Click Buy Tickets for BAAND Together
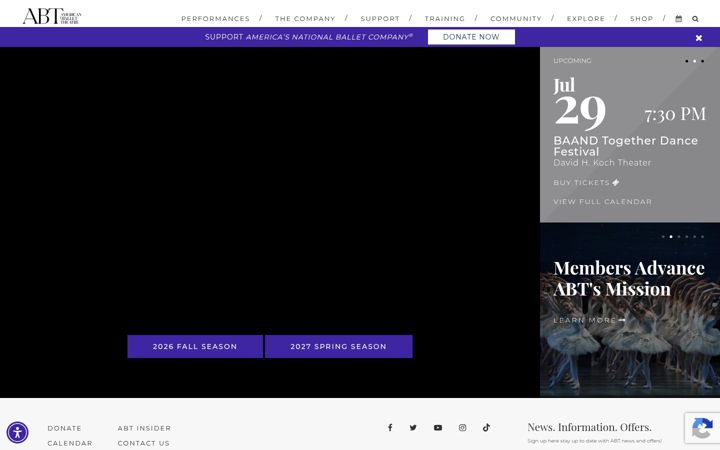720x450 pixels. coord(586,183)
